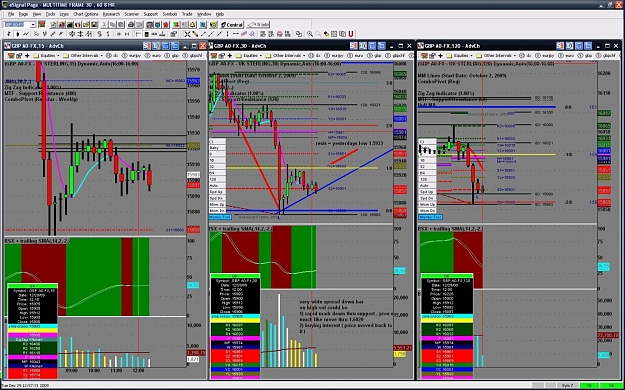Click dc shortcut in 15-minute chart toolbar
The height and width of the screenshot is (390, 625).
[113, 55]
